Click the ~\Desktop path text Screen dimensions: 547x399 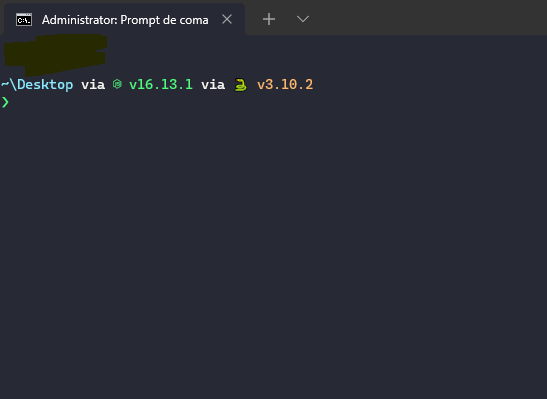(x=37, y=84)
